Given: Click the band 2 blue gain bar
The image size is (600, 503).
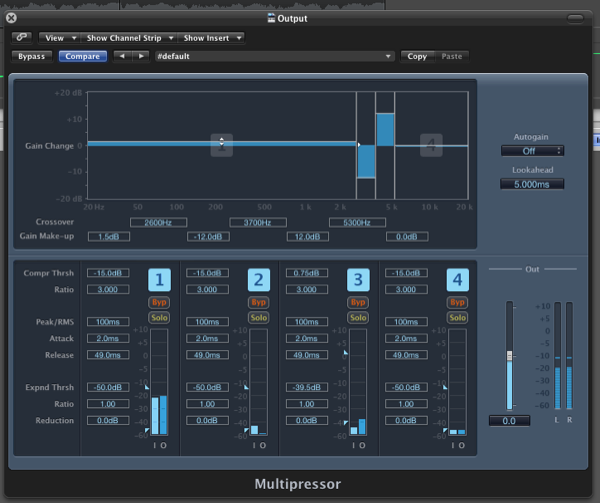Looking at the screenshot, I should pos(366,161).
